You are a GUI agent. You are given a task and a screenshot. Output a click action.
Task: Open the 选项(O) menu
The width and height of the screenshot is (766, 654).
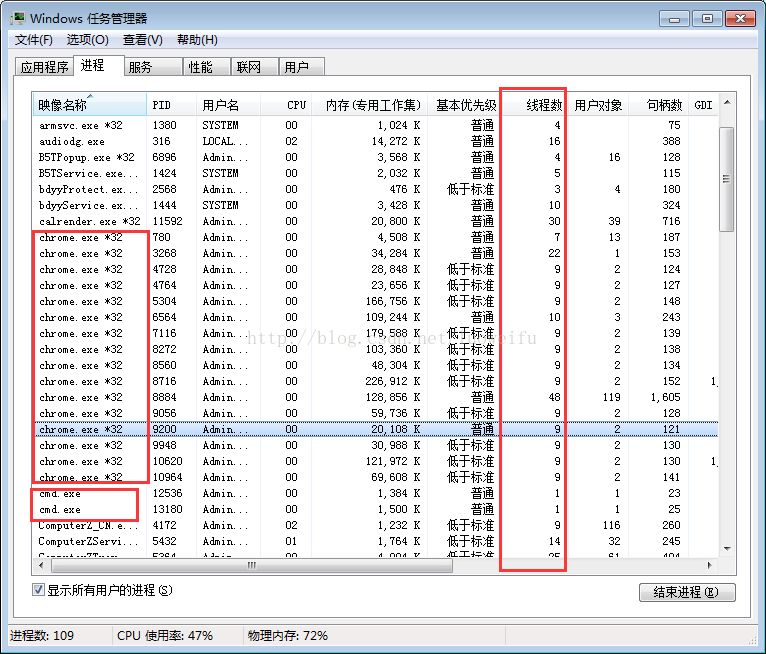point(88,40)
